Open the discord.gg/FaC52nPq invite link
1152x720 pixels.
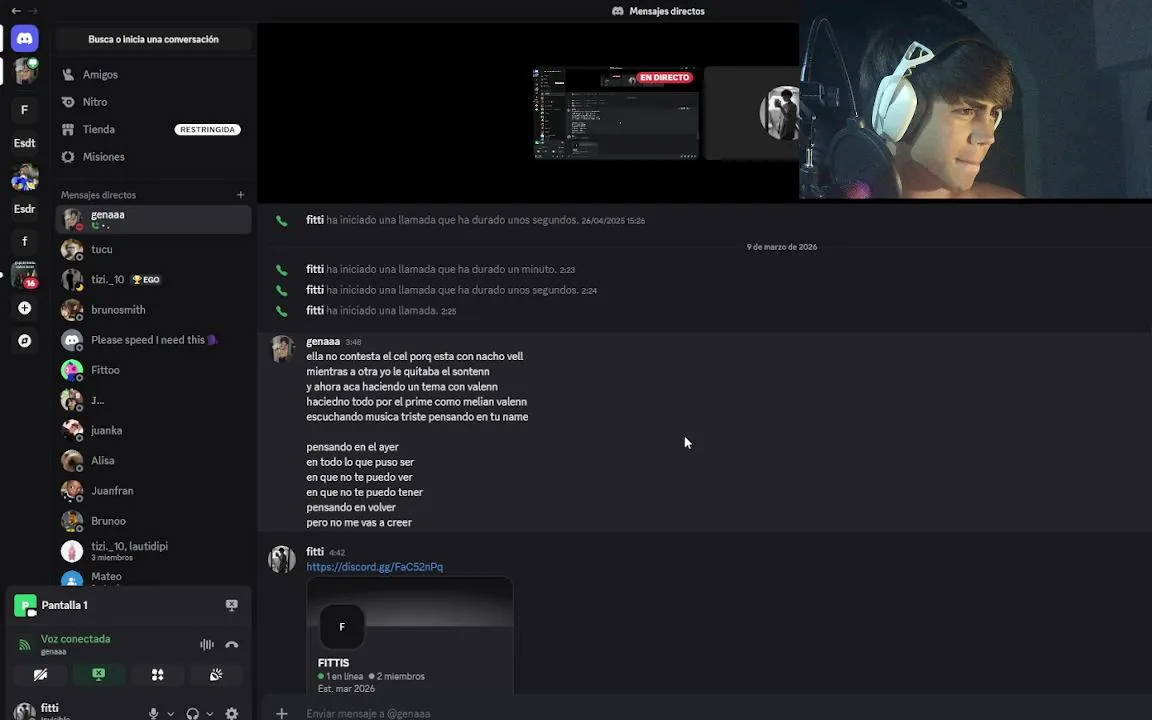pyautogui.click(x=375, y=567)
